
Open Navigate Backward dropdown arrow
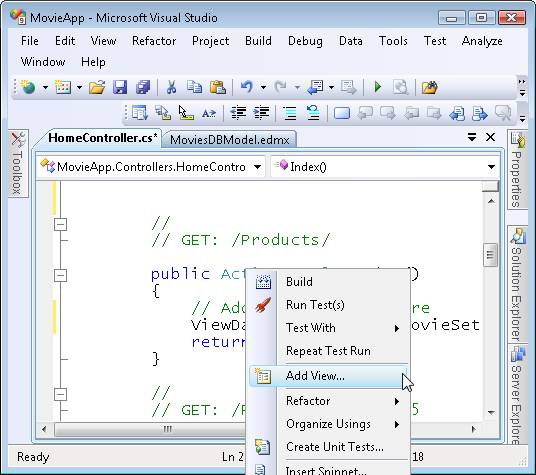[x=331, y=88]
